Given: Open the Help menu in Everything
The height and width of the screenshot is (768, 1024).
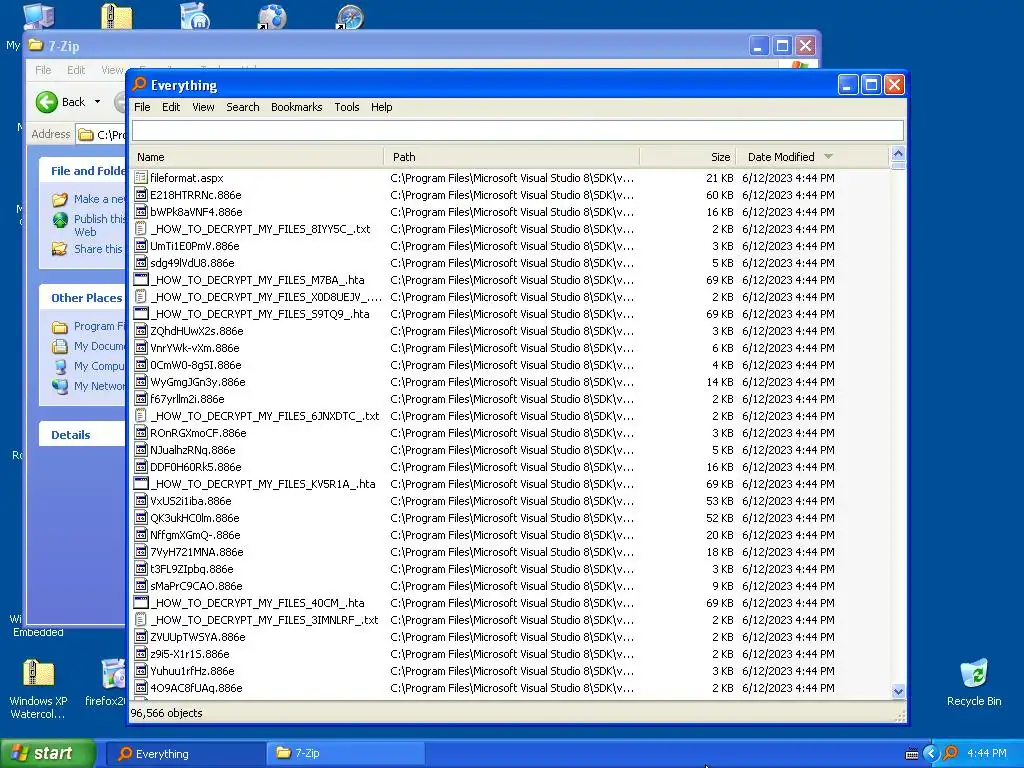Looking at the screenshot, I should point(381,107).
